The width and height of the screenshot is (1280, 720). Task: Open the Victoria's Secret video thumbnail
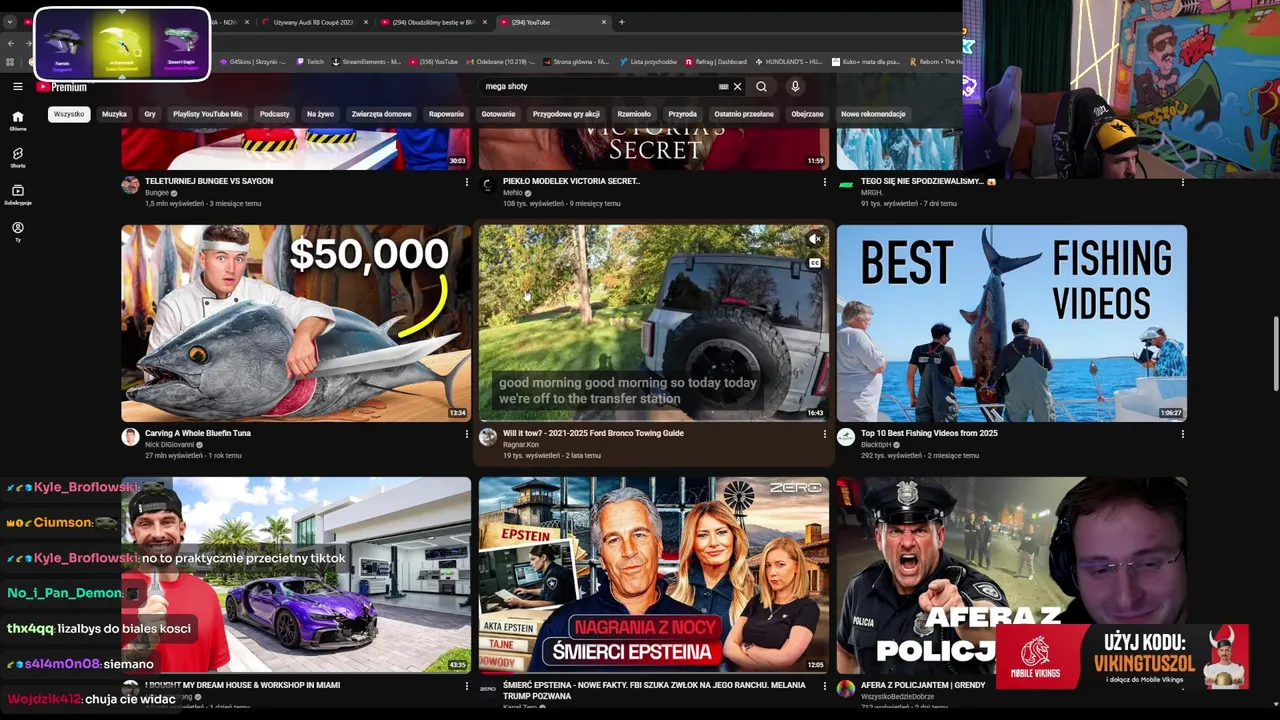[x=654, y=148]
